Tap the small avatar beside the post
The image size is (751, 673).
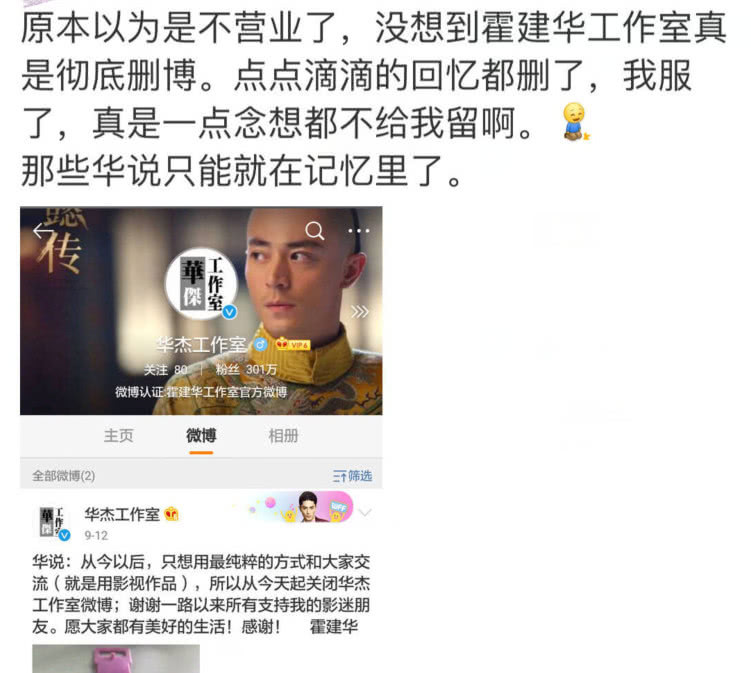(55, 523)
